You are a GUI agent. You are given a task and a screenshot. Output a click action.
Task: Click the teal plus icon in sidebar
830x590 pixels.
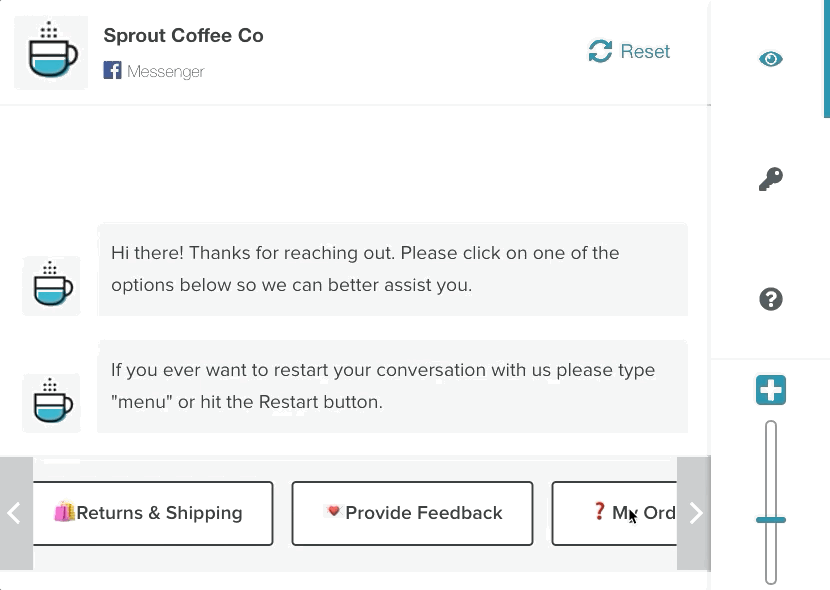[770, 390]
